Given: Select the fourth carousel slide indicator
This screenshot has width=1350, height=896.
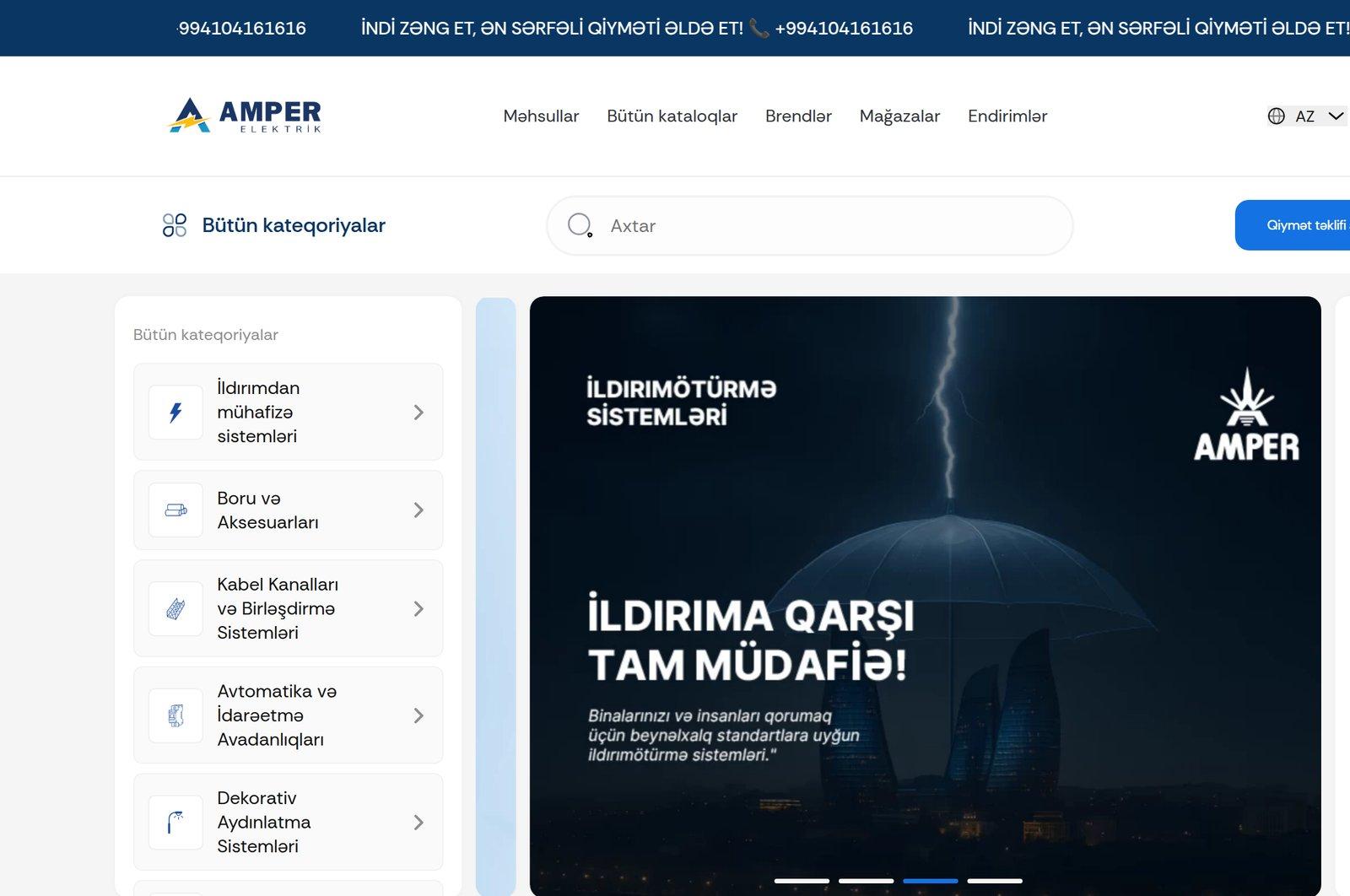Looking at the screenshot, I should pyautogui.click(x=995, y=881).
